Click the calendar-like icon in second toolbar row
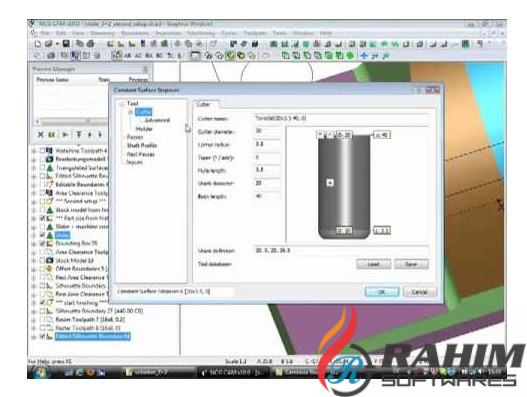Viewport: 527px width, 397px height. point(195,55)
